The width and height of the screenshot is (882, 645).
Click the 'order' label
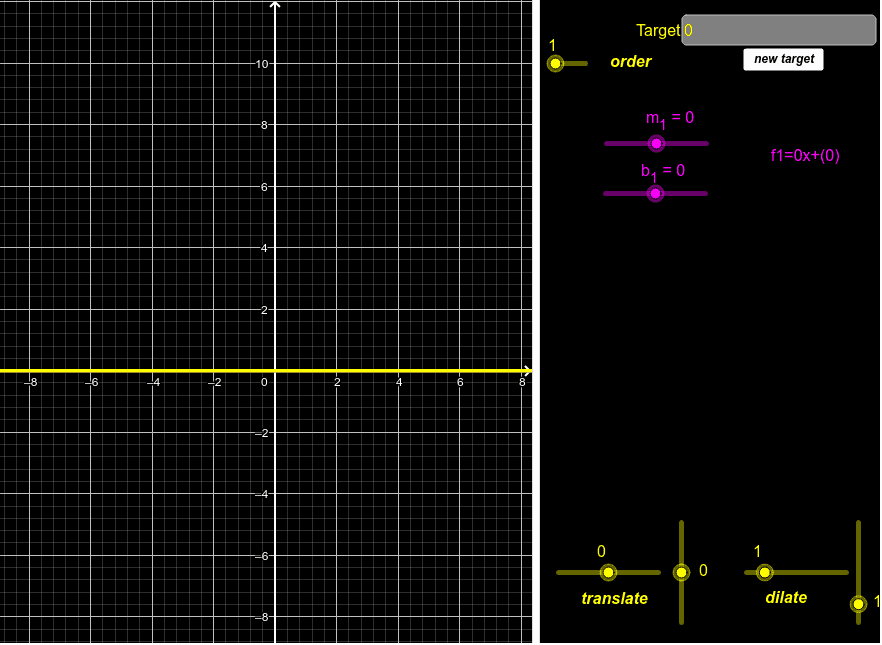click(631, 61)
